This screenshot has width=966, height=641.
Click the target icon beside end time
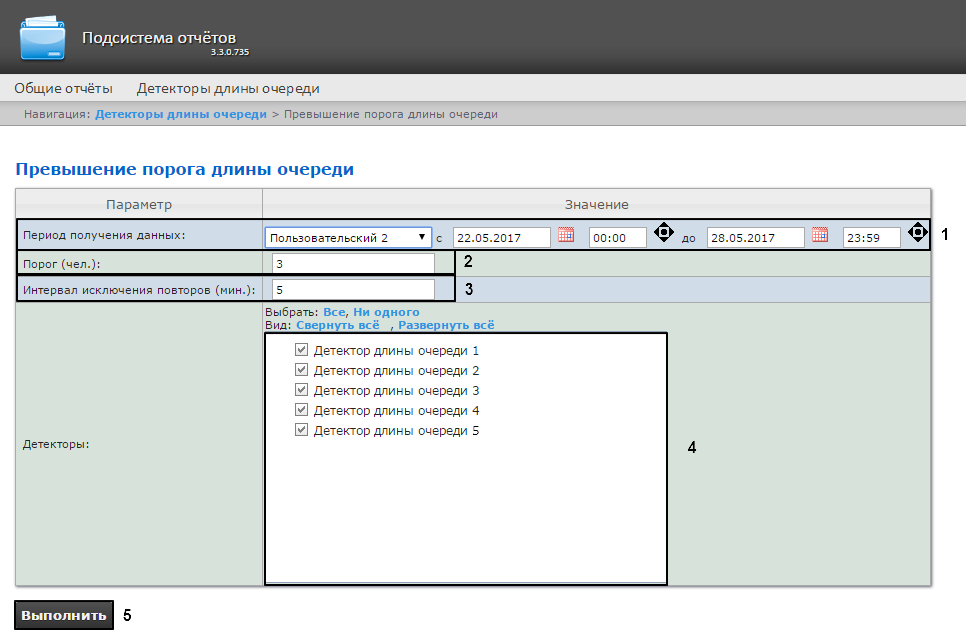click(917, 233)
